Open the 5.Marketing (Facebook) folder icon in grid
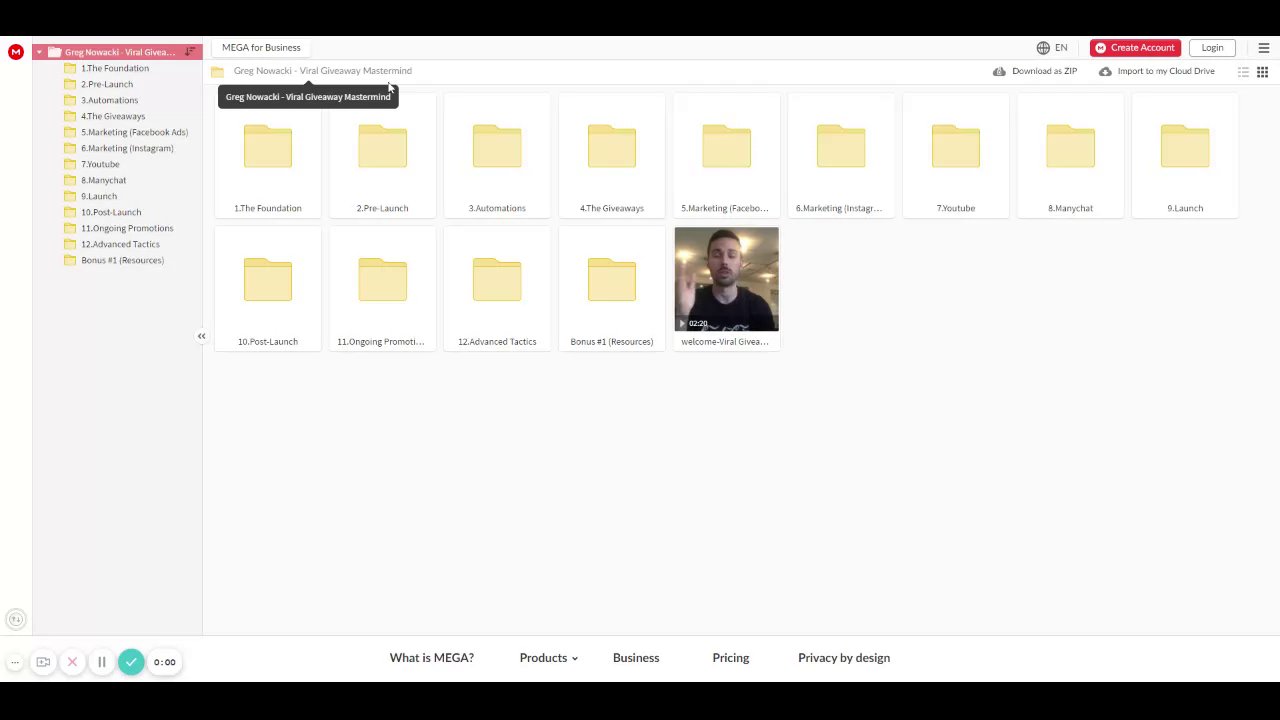1280x720 pixels. tap(726, 146)
